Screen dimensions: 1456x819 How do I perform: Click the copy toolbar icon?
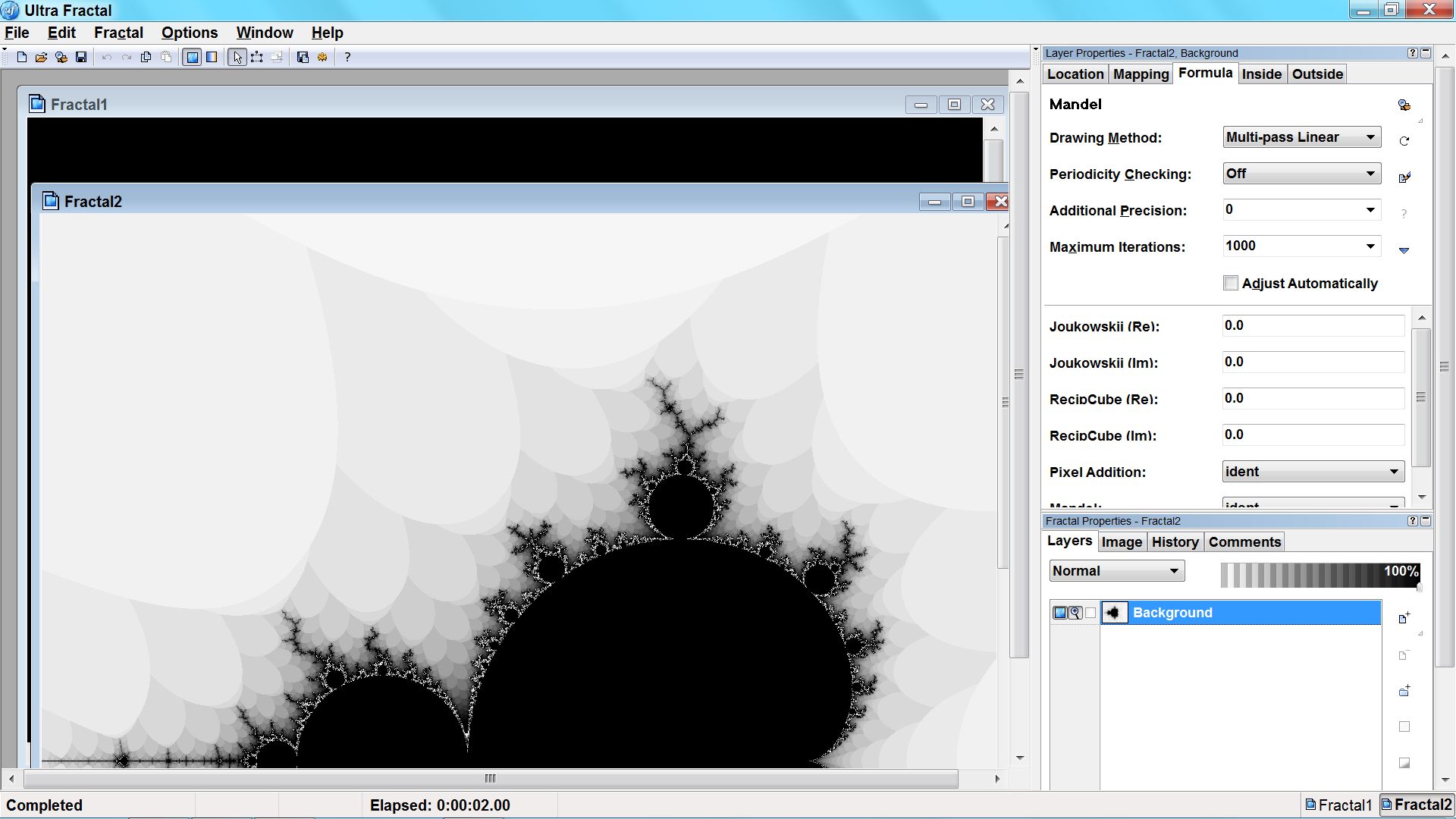(x=146, y=57)
